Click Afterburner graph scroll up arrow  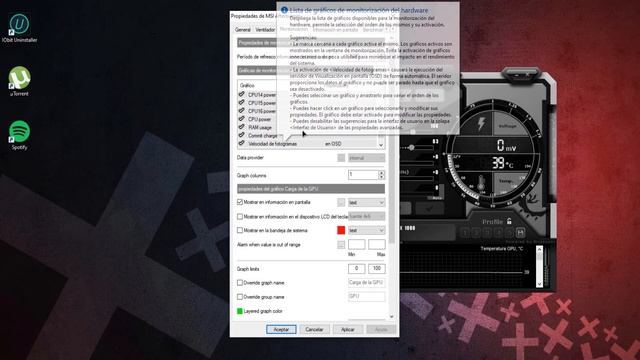[x=539, y=249]
